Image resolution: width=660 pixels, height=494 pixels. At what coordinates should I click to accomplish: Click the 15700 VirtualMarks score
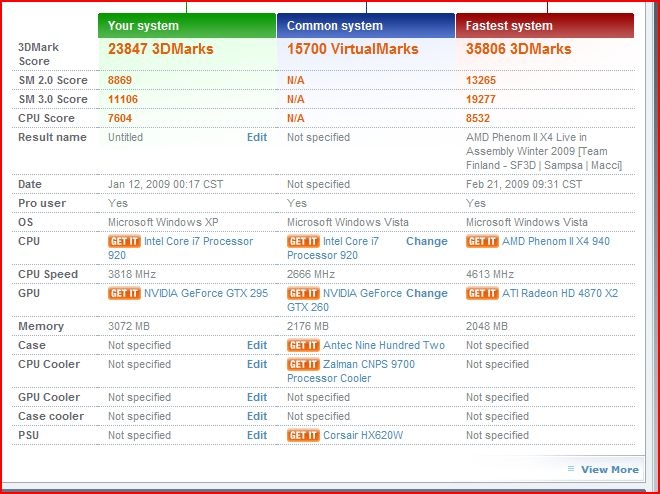pos(353,49)
